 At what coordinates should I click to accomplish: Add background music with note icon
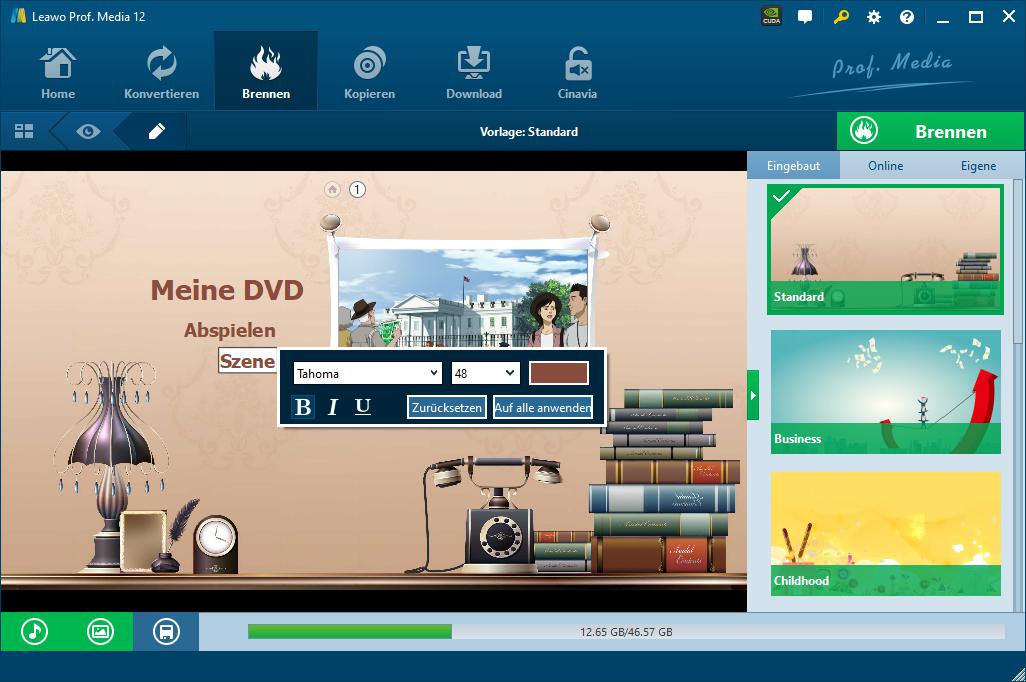click(x=34, y=632)
